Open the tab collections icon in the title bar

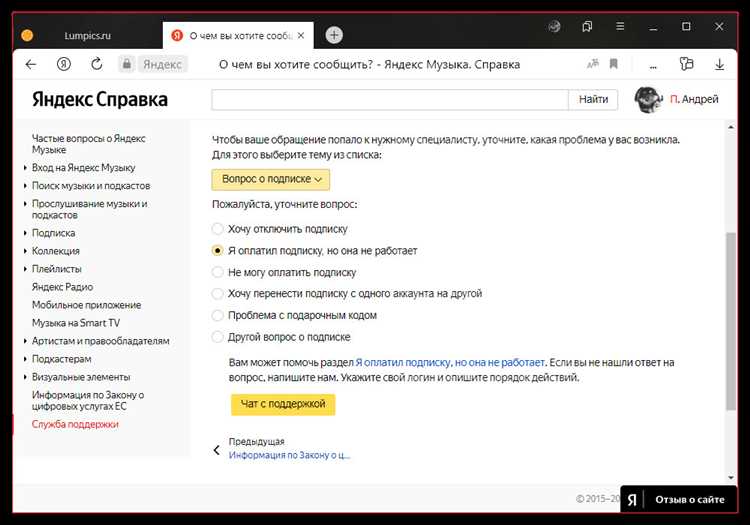click(x=587, y=26)
